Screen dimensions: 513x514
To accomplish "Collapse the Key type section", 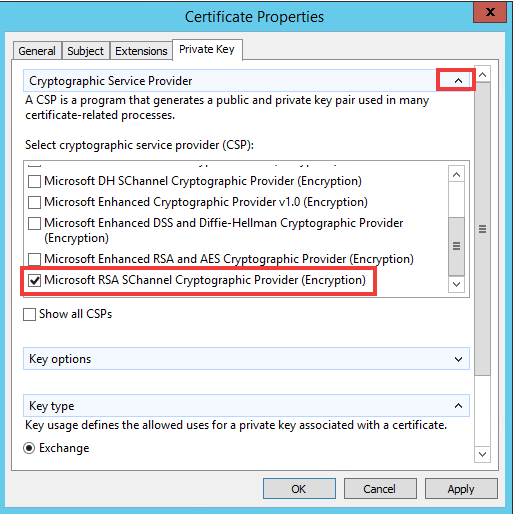I will point(458,406).
